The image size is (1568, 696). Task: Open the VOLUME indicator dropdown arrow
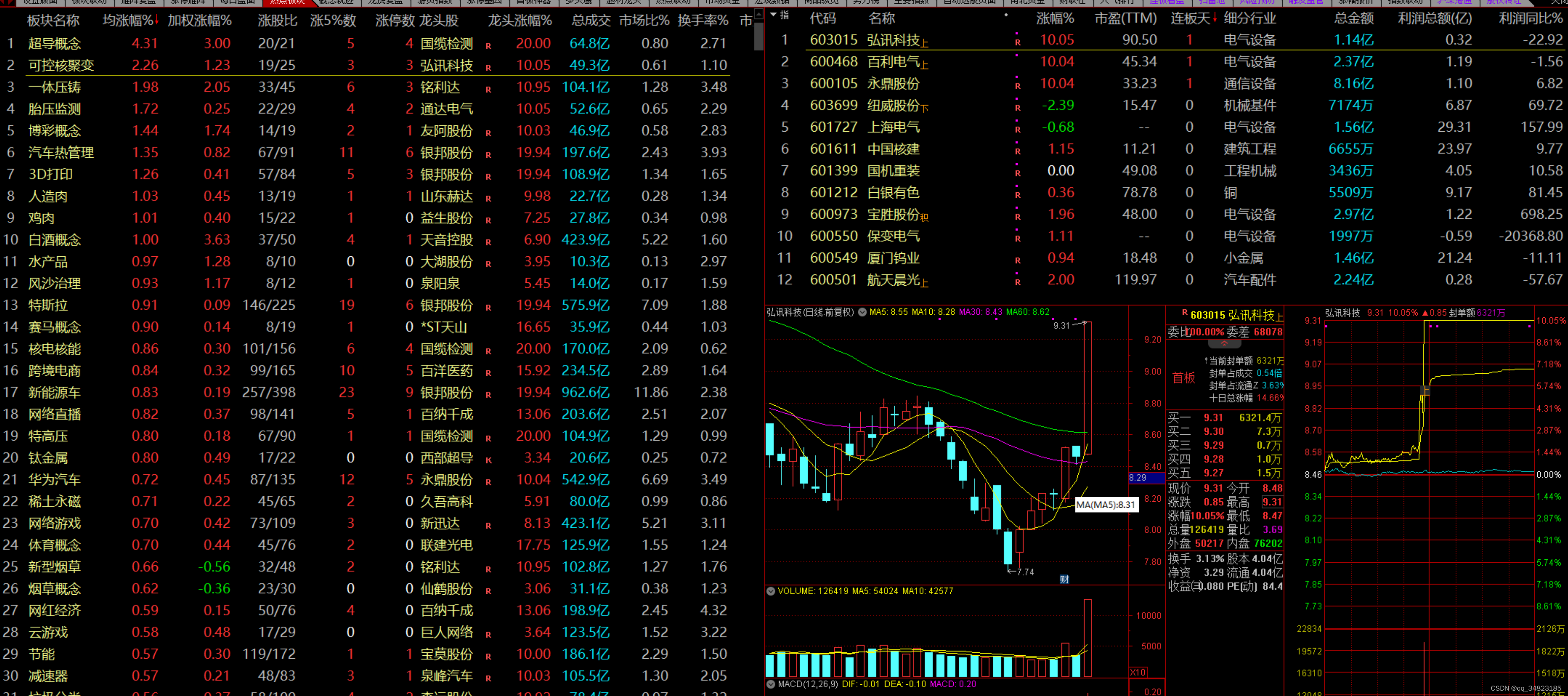pos(771,591)
